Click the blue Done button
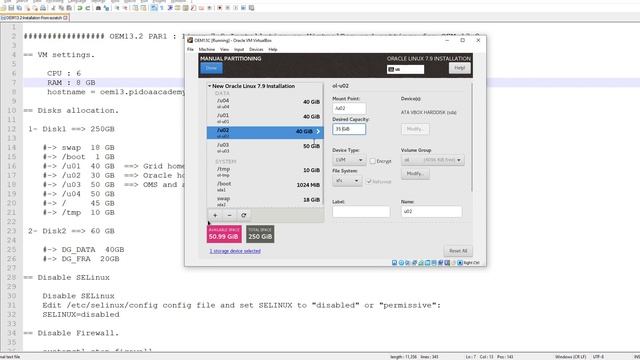This screenshot has height=360, width=640. 211,68
